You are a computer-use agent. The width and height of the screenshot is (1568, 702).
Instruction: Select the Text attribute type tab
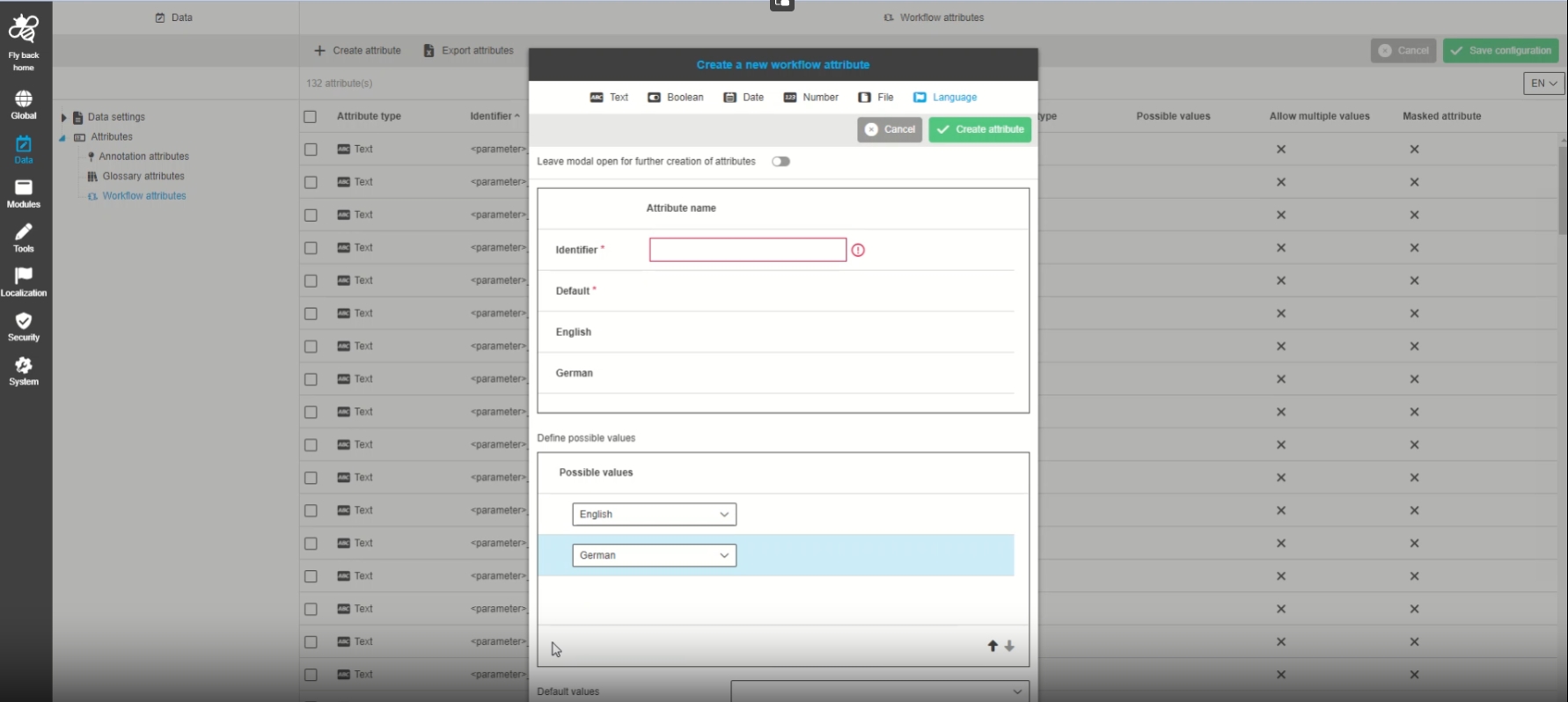pyautogui.click(x=609, y=98)
